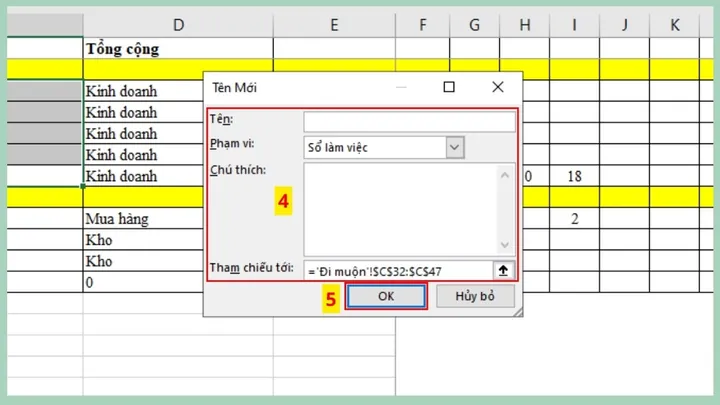Viewport: 720px width, 405px height.
Task: Open the Phạm vi scope dropdown
Action: 455,147
